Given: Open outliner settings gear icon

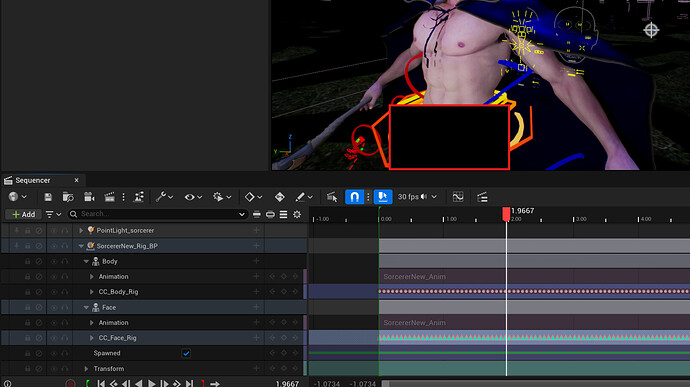Looking at the screenshot, I should point(297,214).
